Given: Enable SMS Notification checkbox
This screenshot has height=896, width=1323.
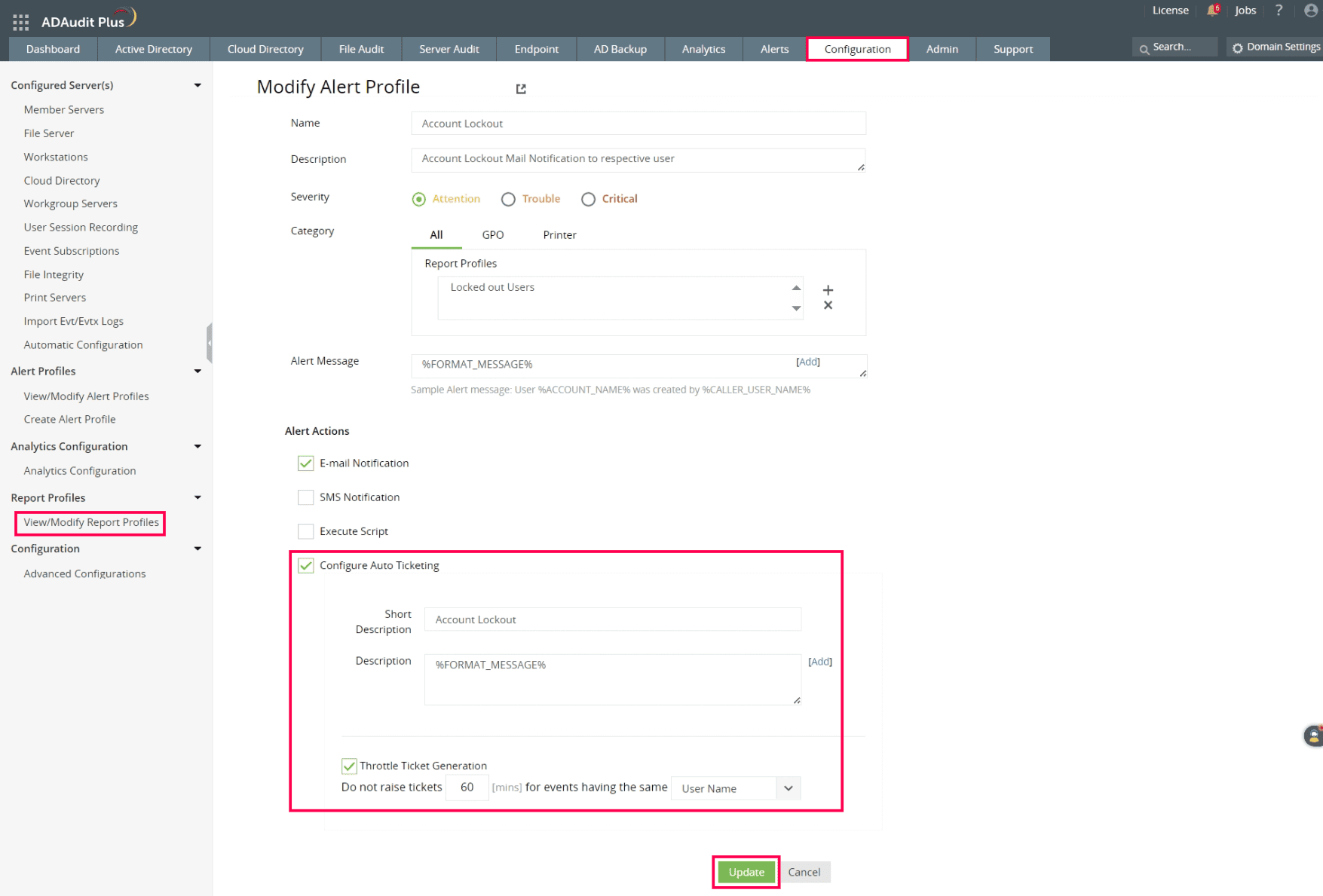Looking at the screenshot, I should coord(305,497).
